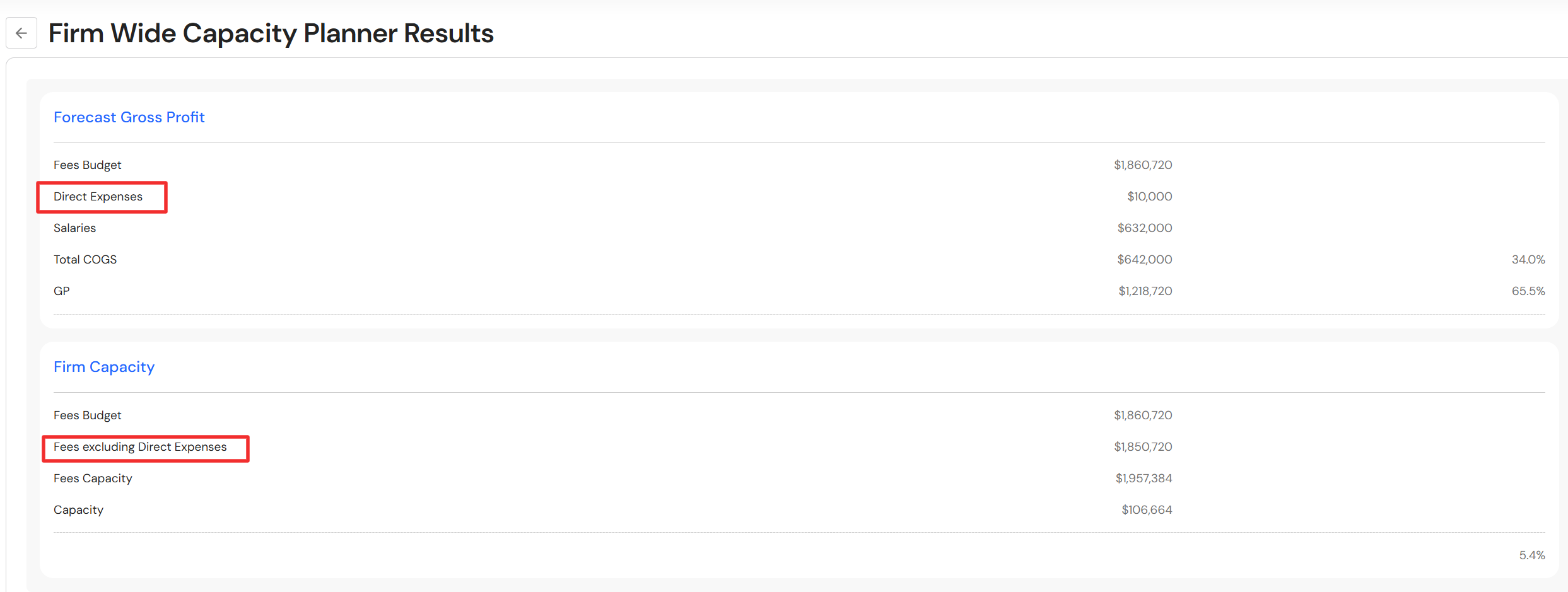Click the Capacity row label
The height and width of the screenshot is (592, 1568).
click(x=78, y=510)
